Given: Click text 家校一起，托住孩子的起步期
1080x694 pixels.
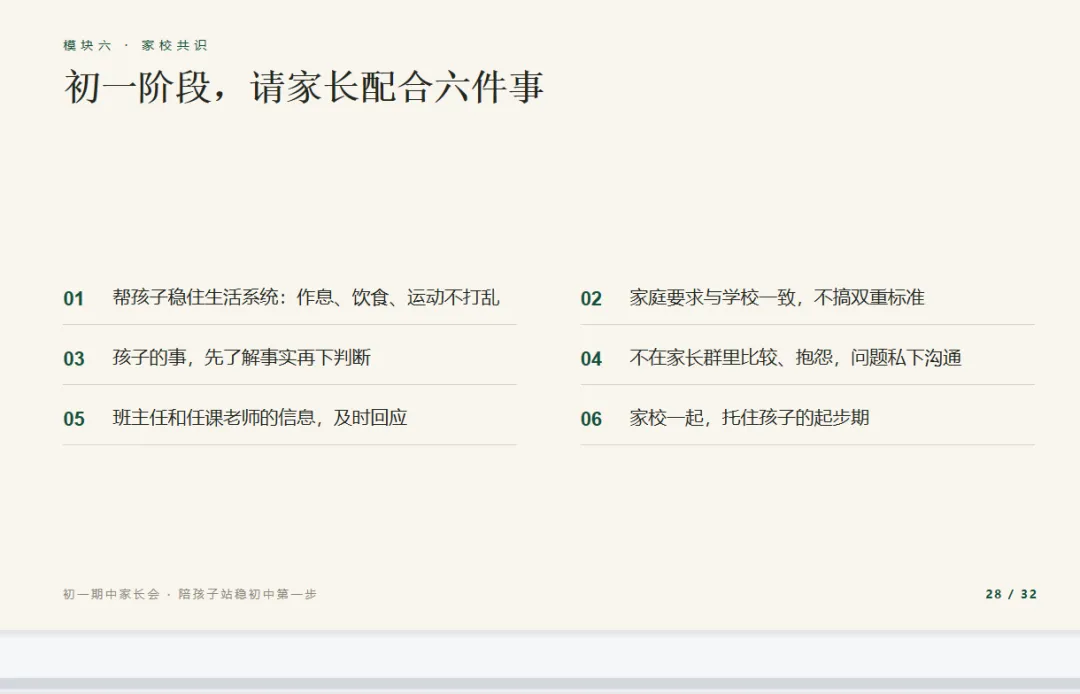Looking at the screenshot, I should [x=749, y=417].
